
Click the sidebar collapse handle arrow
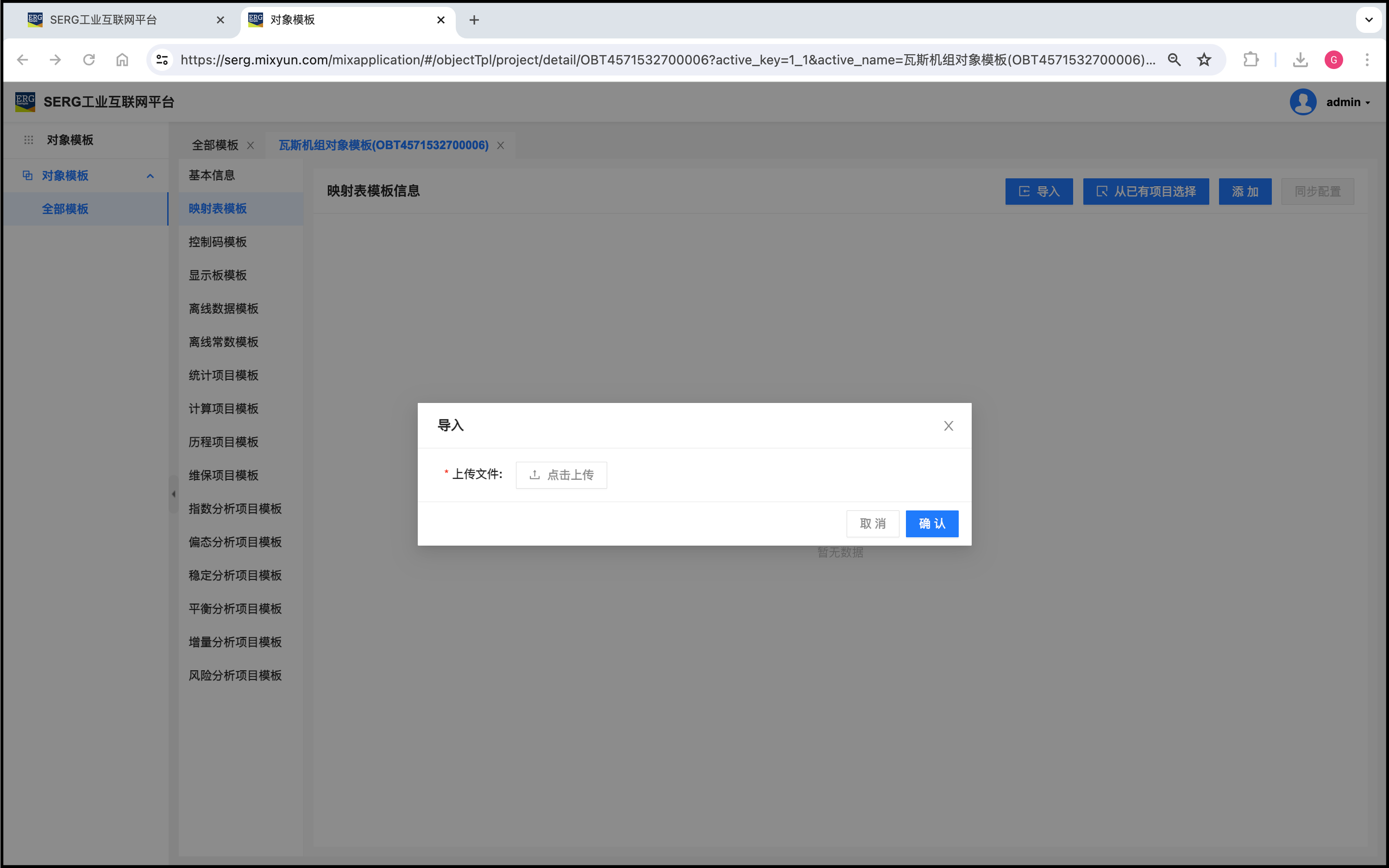click(173, 494)
